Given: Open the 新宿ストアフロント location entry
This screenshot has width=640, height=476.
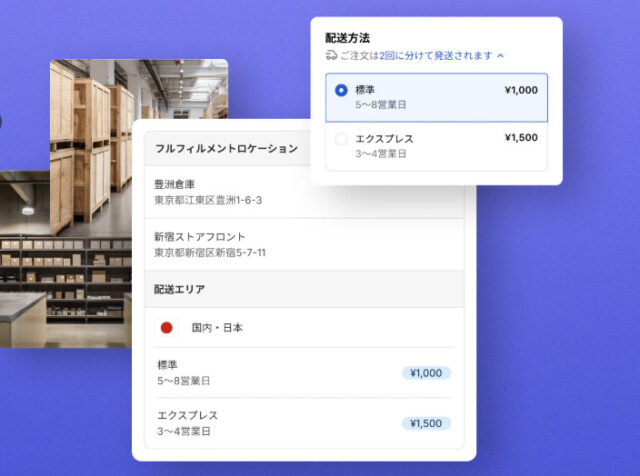Looking at the screenshot, I should pos(208,244).
